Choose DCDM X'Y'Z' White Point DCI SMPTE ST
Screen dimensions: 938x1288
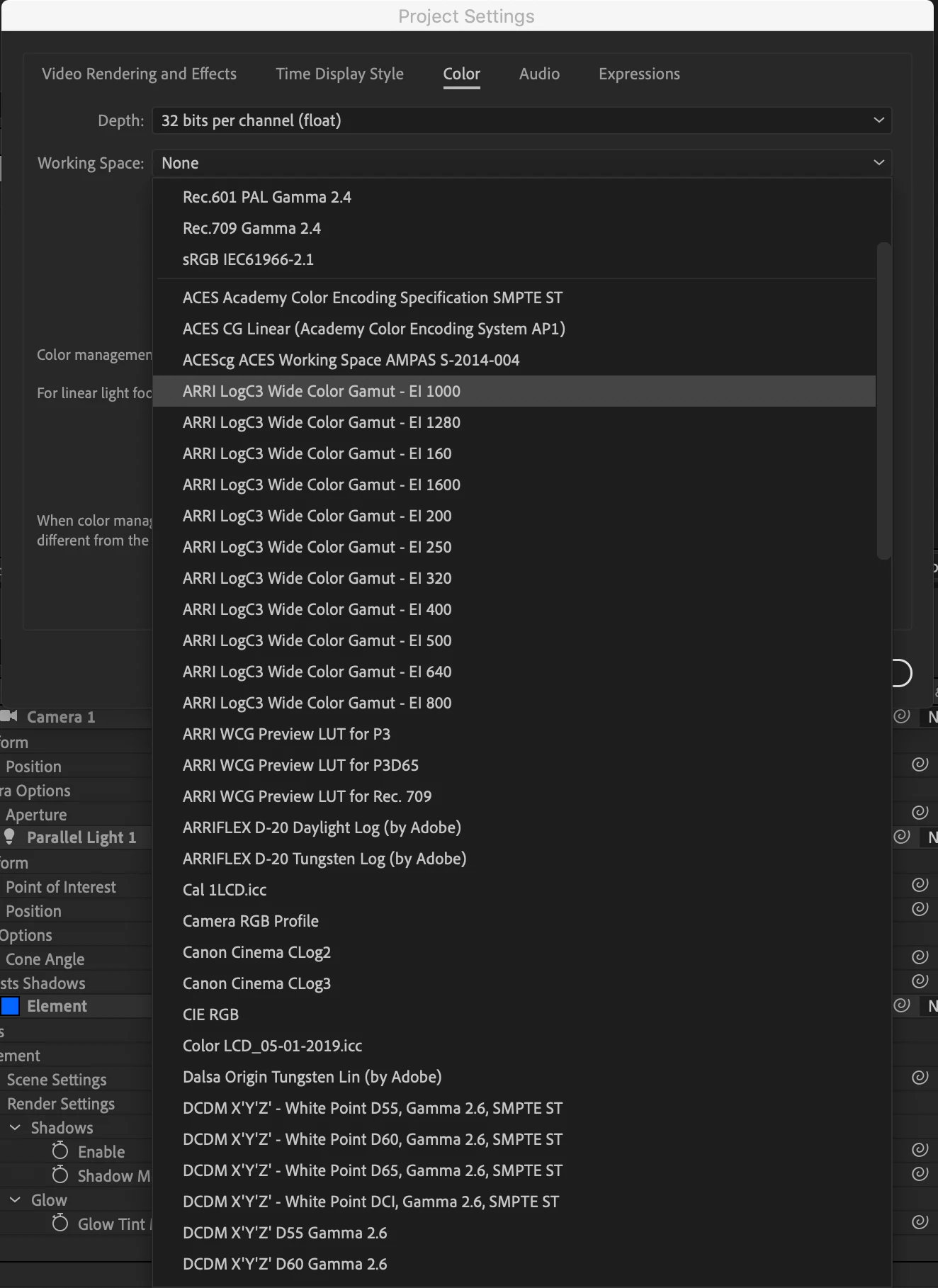pos(514,1202)
